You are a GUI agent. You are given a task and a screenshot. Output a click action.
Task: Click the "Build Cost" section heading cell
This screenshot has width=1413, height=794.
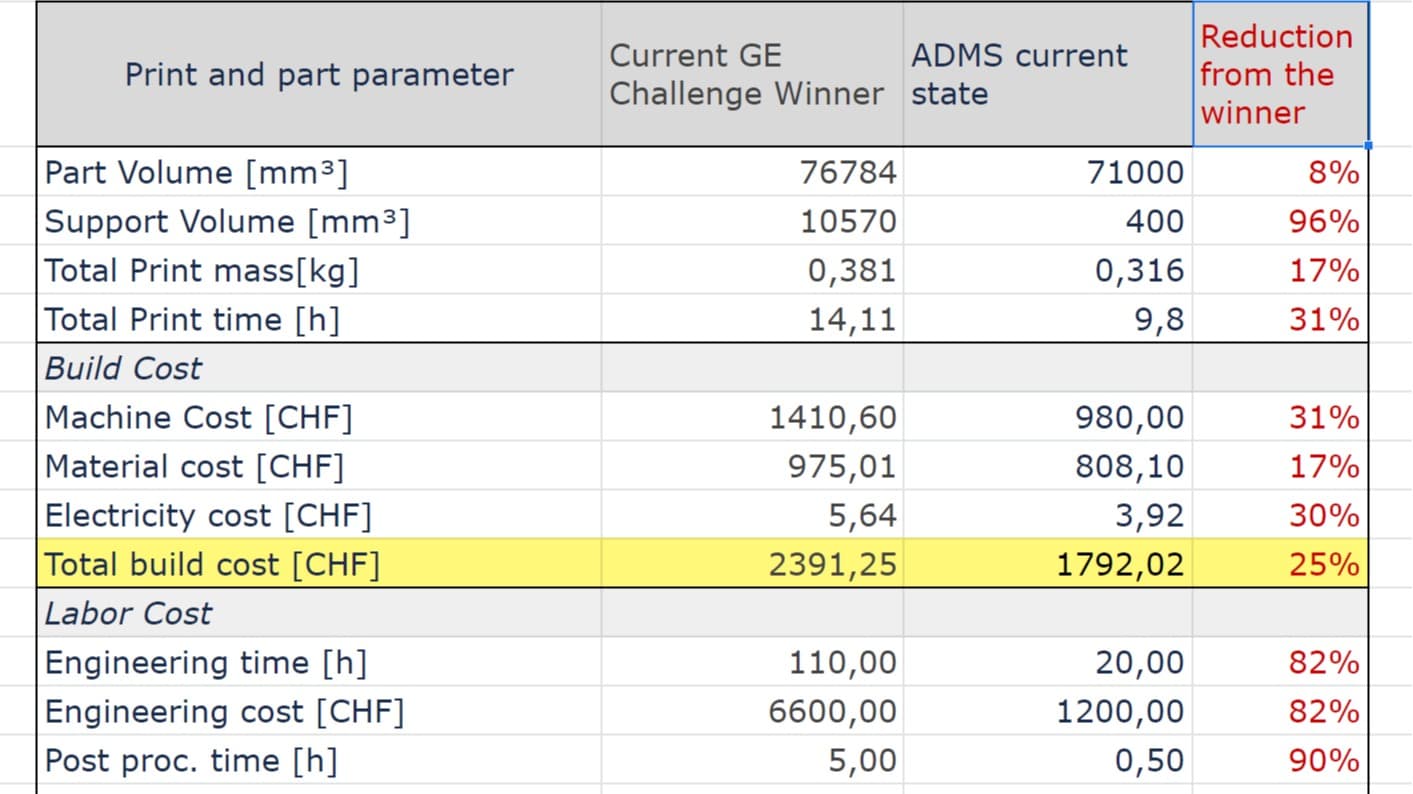(x=124, y=368)
